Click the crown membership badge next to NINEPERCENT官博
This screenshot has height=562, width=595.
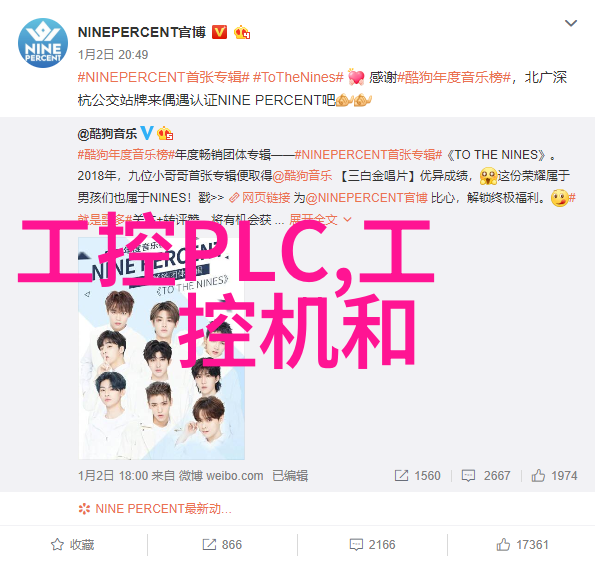(x=242, y=33)
